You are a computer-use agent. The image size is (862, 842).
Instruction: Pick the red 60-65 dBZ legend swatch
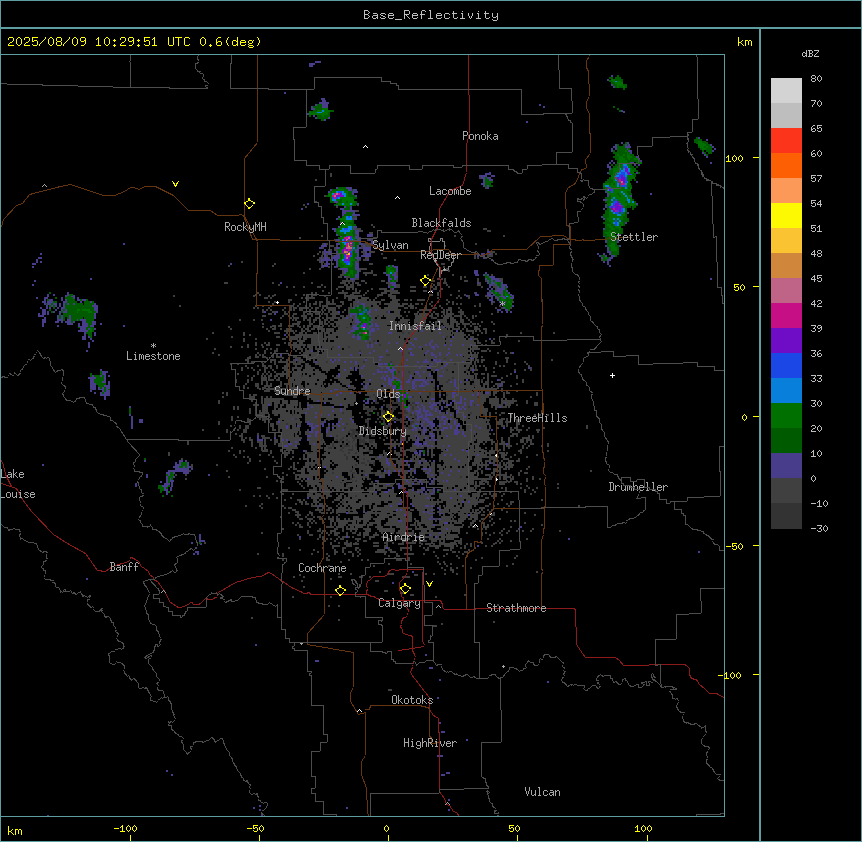pyautogui.click(x=786, y=141)
